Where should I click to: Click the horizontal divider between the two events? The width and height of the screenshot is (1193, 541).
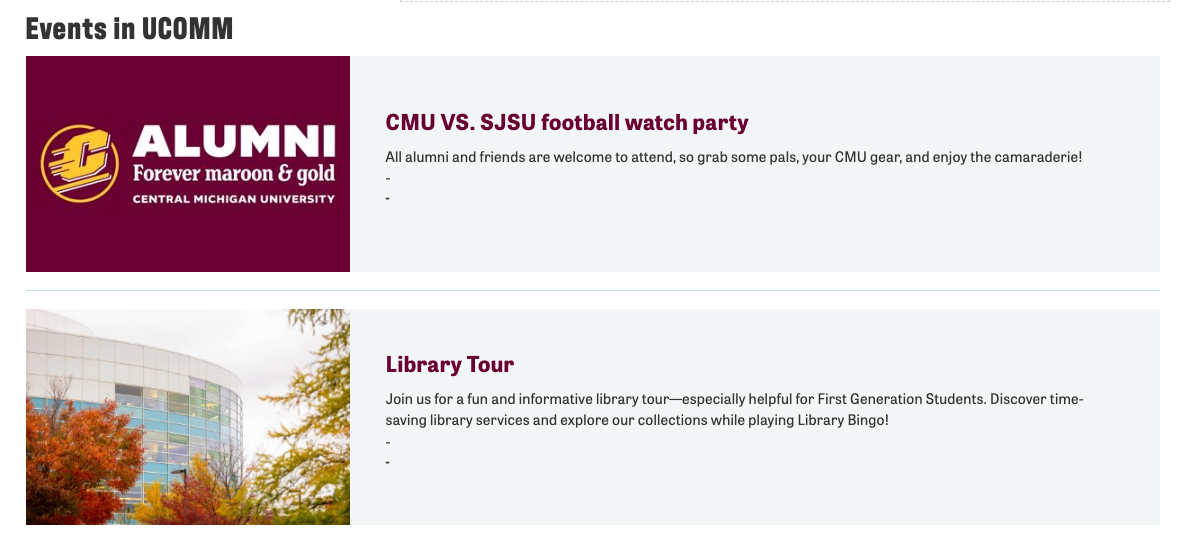592,290
